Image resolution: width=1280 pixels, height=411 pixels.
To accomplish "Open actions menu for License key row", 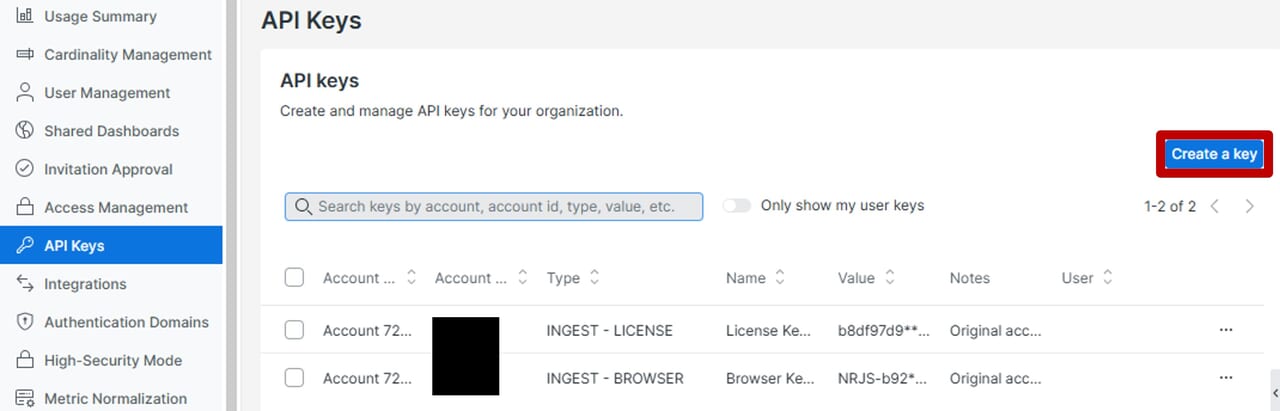I will coord(1226,330).
